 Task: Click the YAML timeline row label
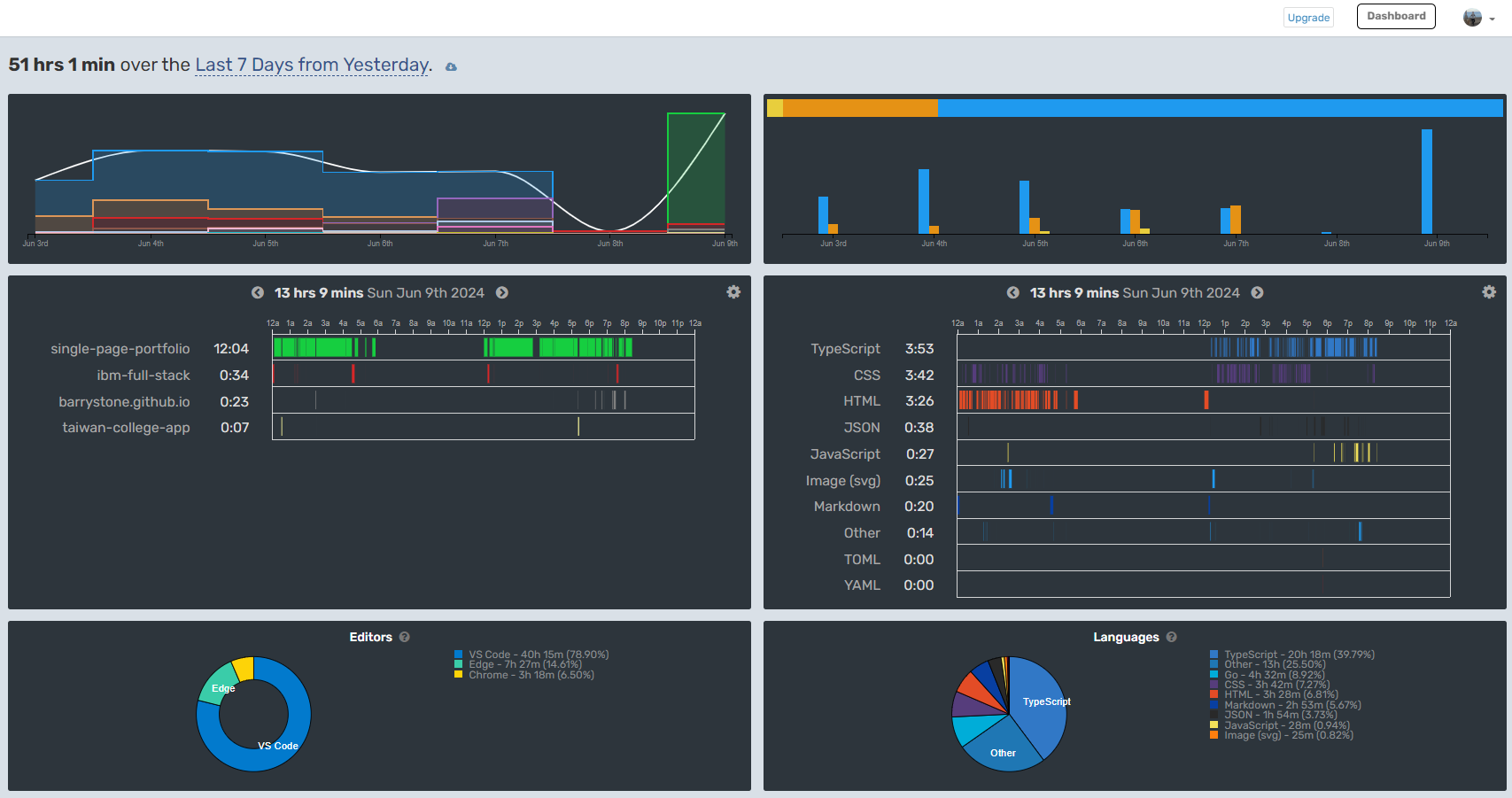coord(862,585)
